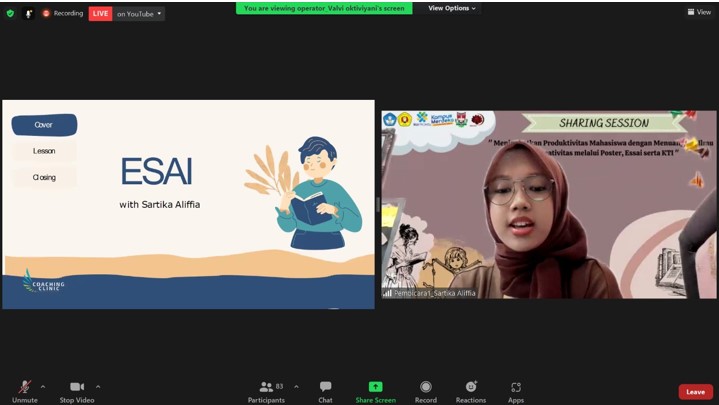
Task: Expand the arrow next to Participants
Action: point(296,386)
